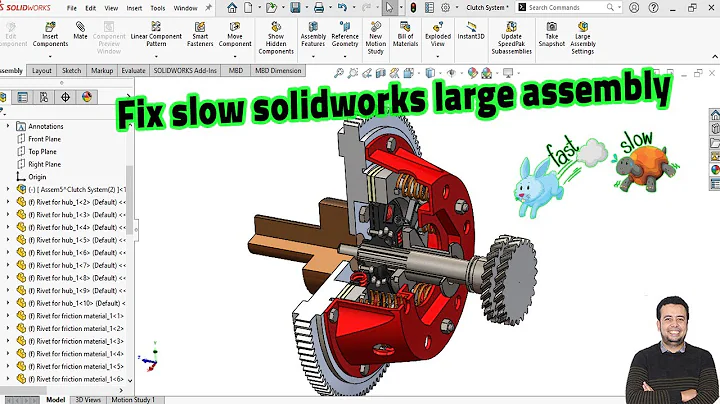Click the New document icon
The width and height of the screenshot is (720, 404).
click(248, 7)
